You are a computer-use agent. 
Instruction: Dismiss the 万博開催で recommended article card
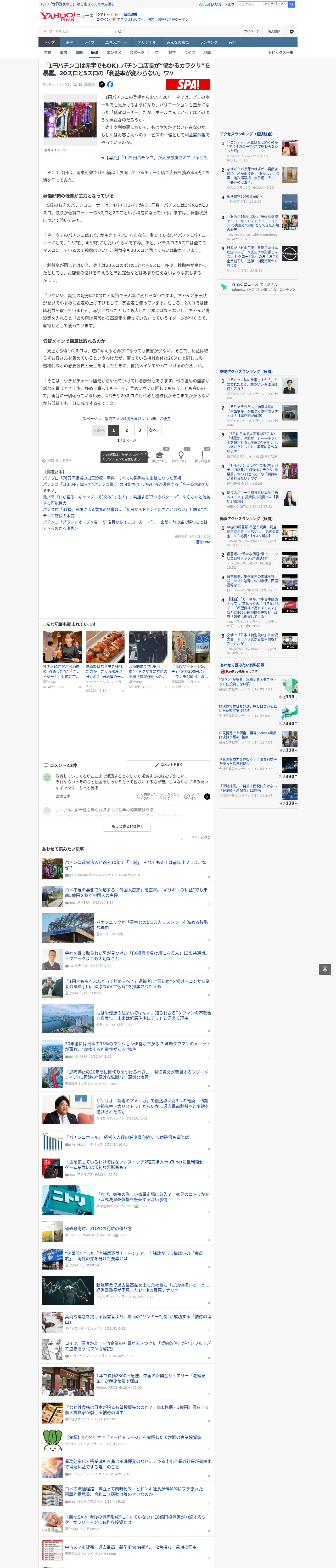pos(165,687)
